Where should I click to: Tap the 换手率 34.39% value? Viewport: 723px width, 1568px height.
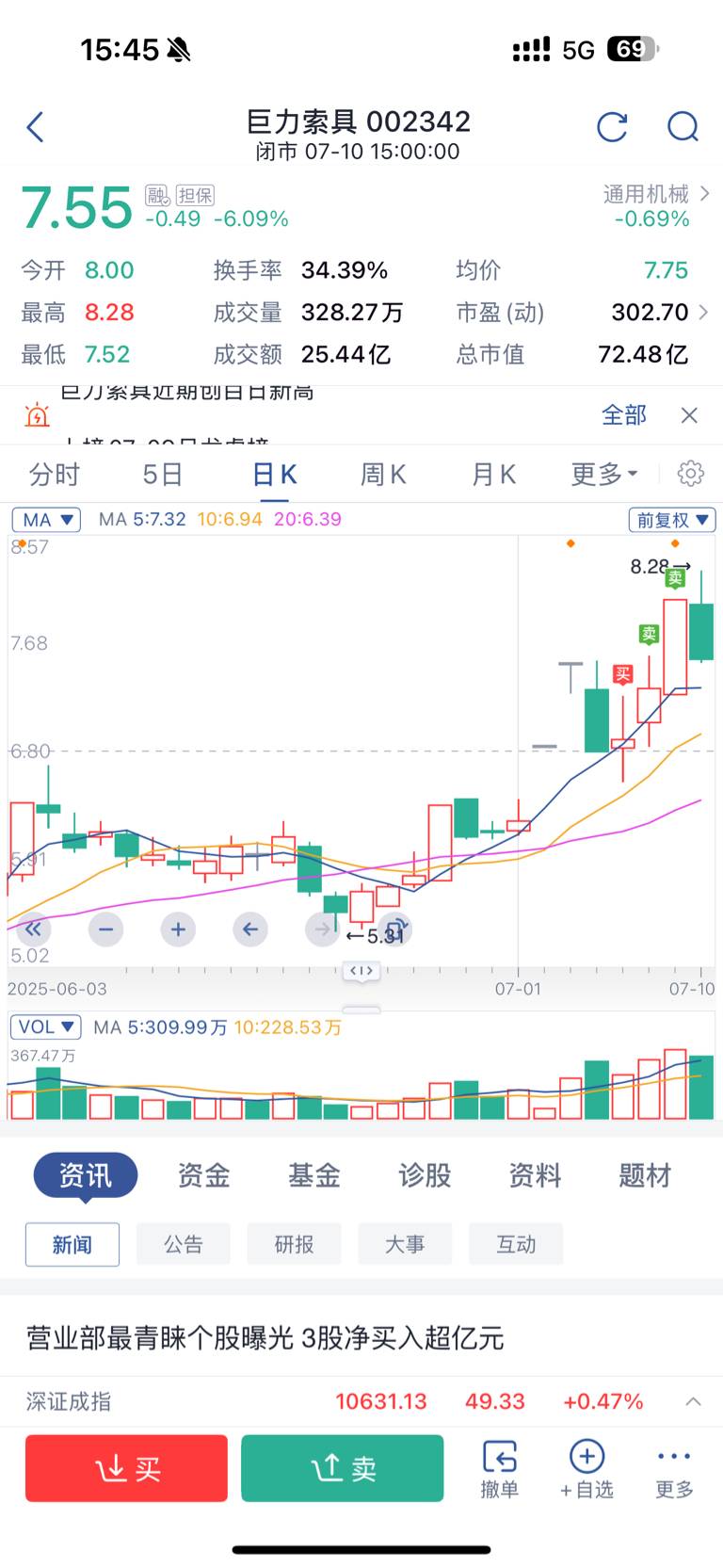[345, 270]
